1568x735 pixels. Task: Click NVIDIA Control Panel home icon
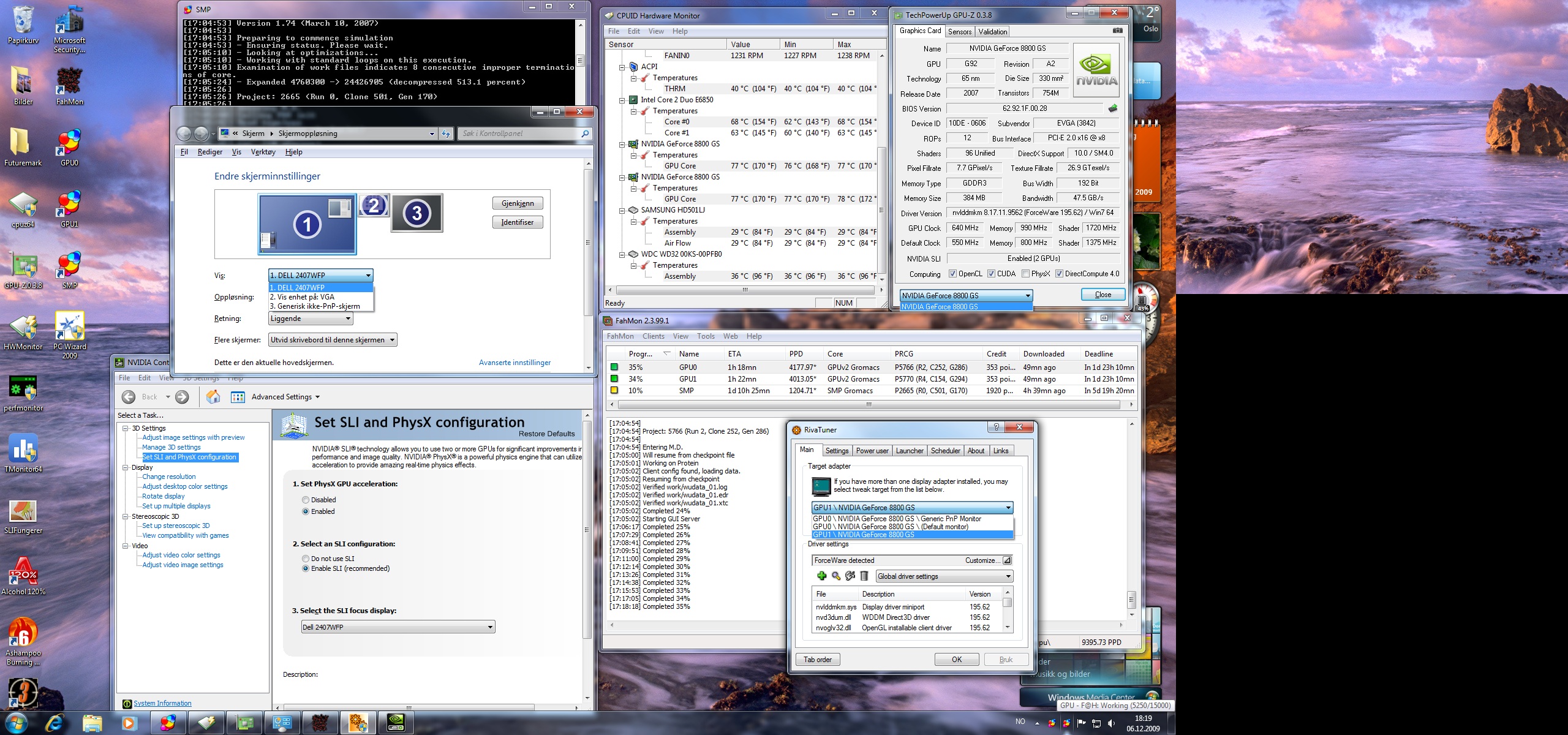pos(213,397)
